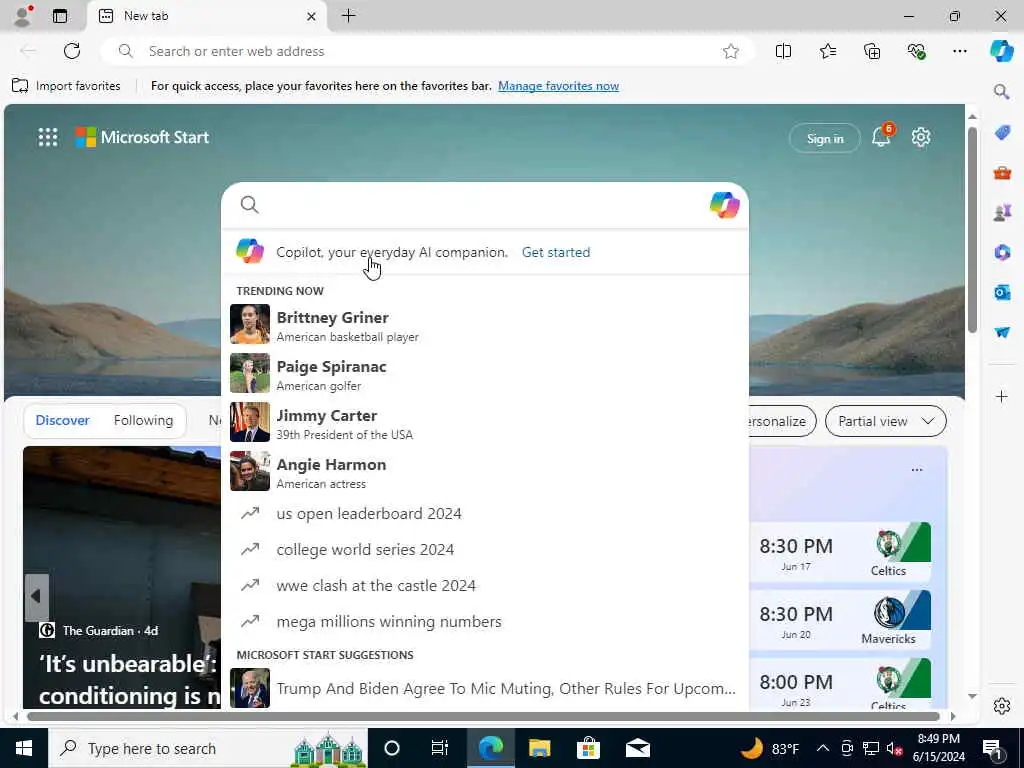Open the browser profile icon
This screenshot has width=1024, height=768.
[22, 16]
